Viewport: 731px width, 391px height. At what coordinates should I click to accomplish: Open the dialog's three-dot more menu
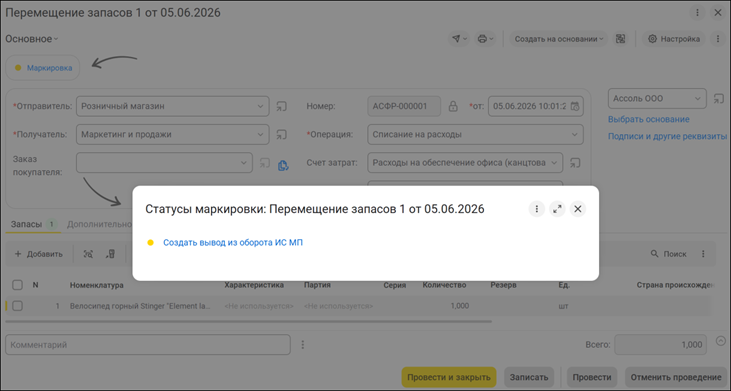coord(537,209)
